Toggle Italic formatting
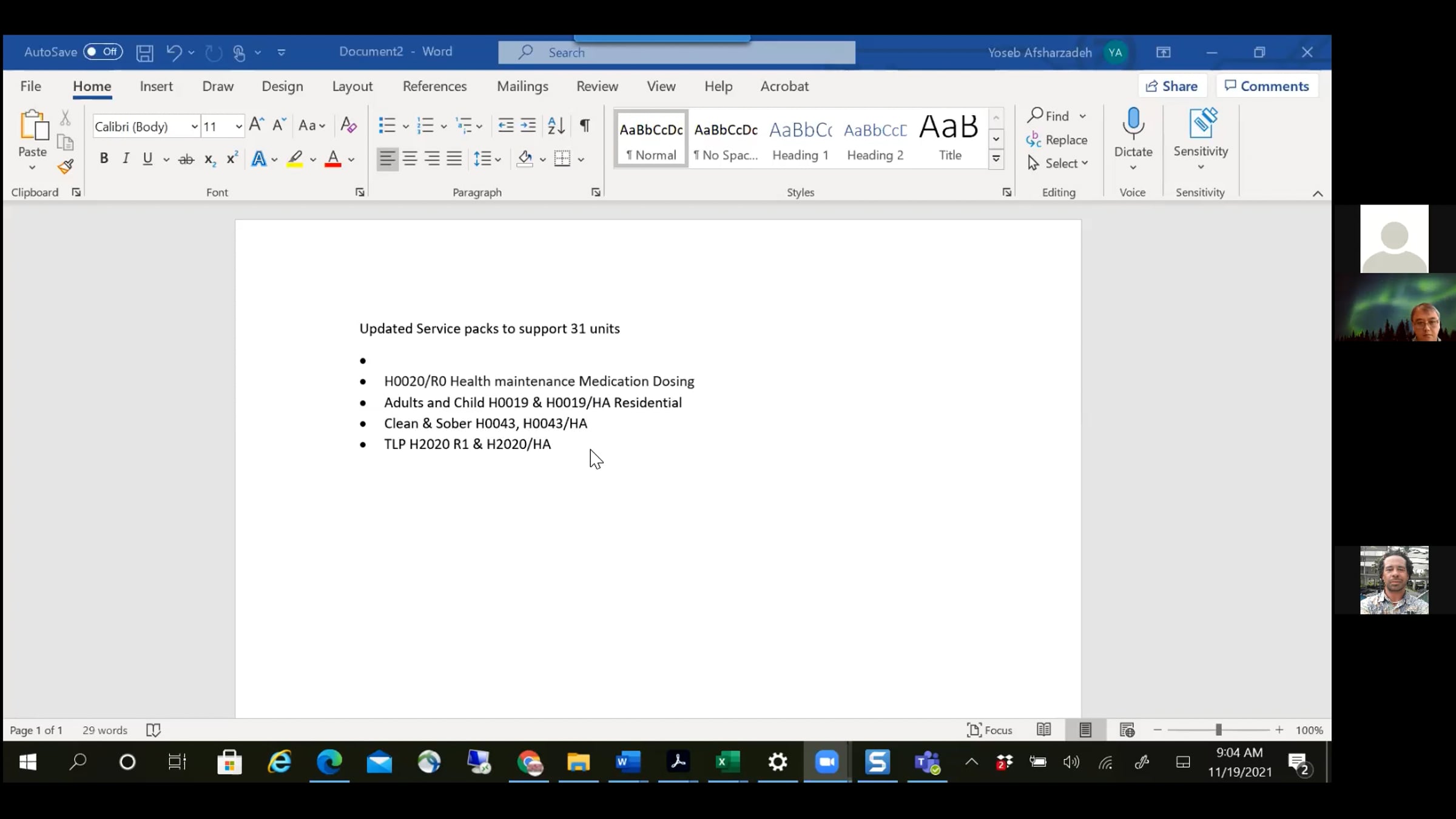Viewport: 1456px width, 819px height. point(126,159)
